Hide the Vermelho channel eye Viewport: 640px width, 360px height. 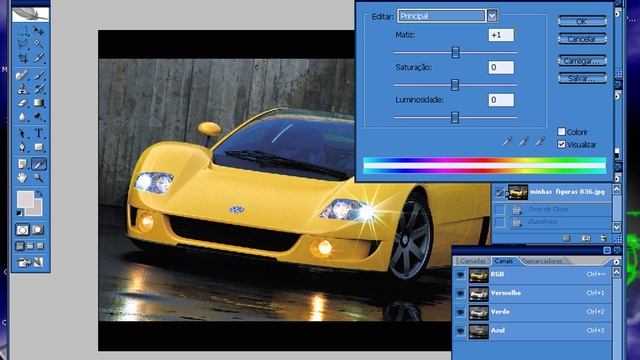pyautogui.click(x=460, y=293)
